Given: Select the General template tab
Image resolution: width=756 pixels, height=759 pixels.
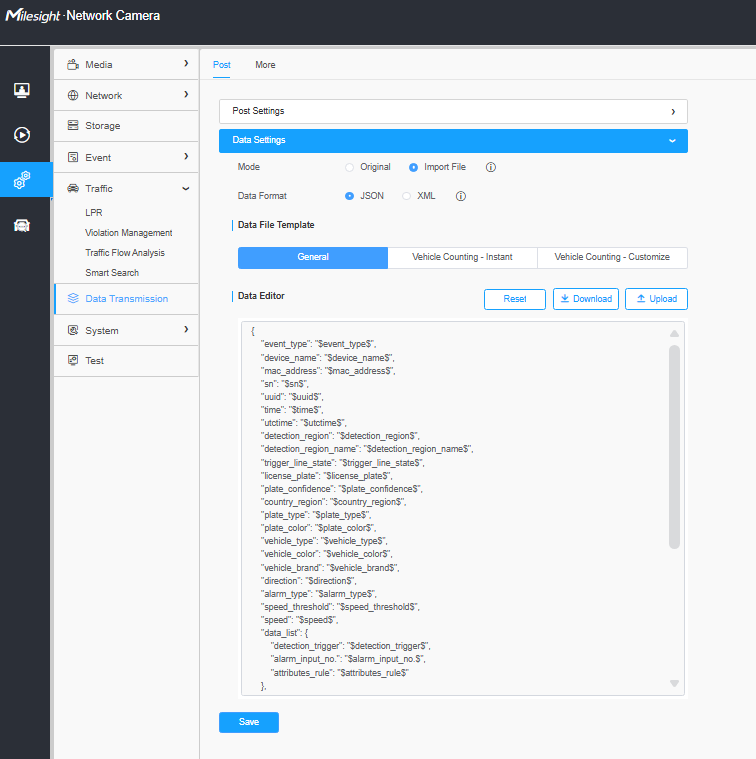Looking at the screenshot, I should [x=313, y=258].
